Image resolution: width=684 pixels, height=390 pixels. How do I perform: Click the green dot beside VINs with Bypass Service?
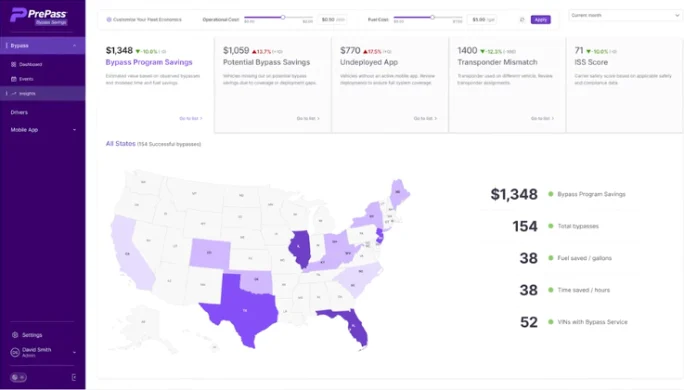coord(551,322)
